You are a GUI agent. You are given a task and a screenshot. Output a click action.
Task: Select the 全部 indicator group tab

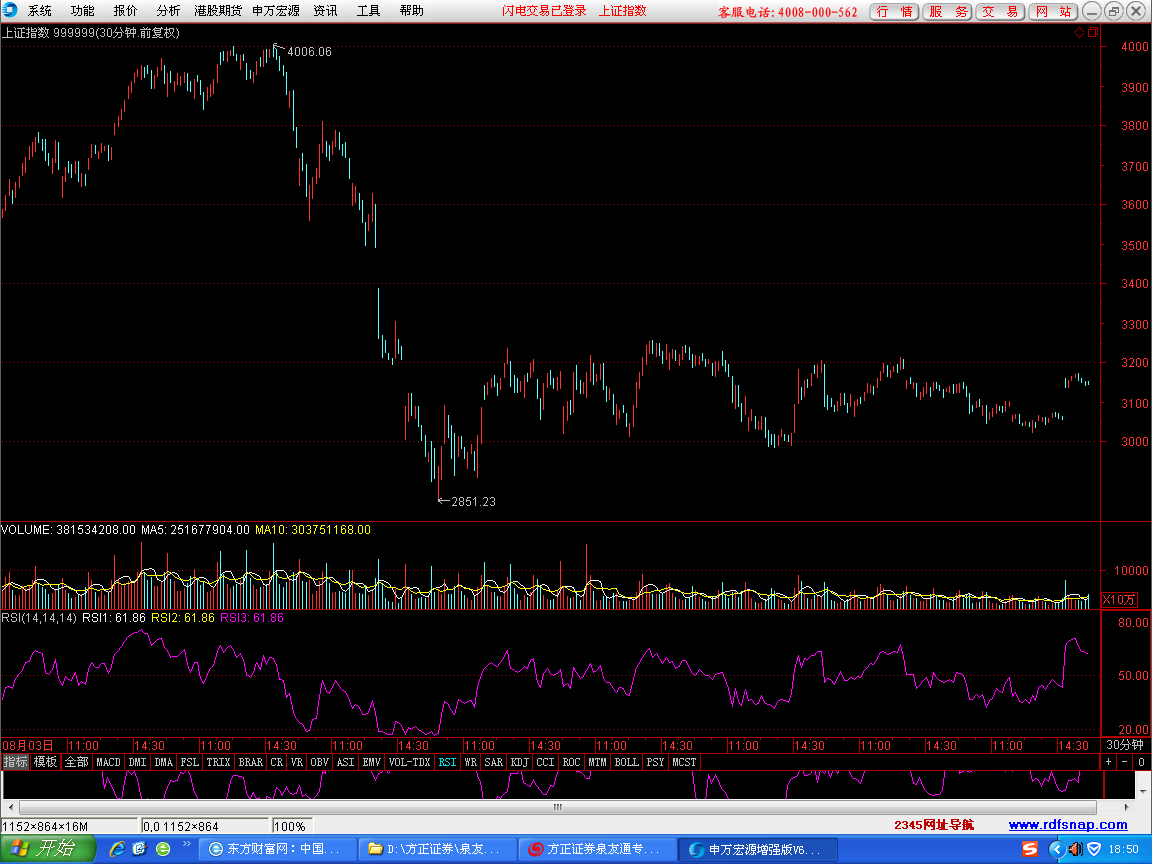(x=76, y=762)
